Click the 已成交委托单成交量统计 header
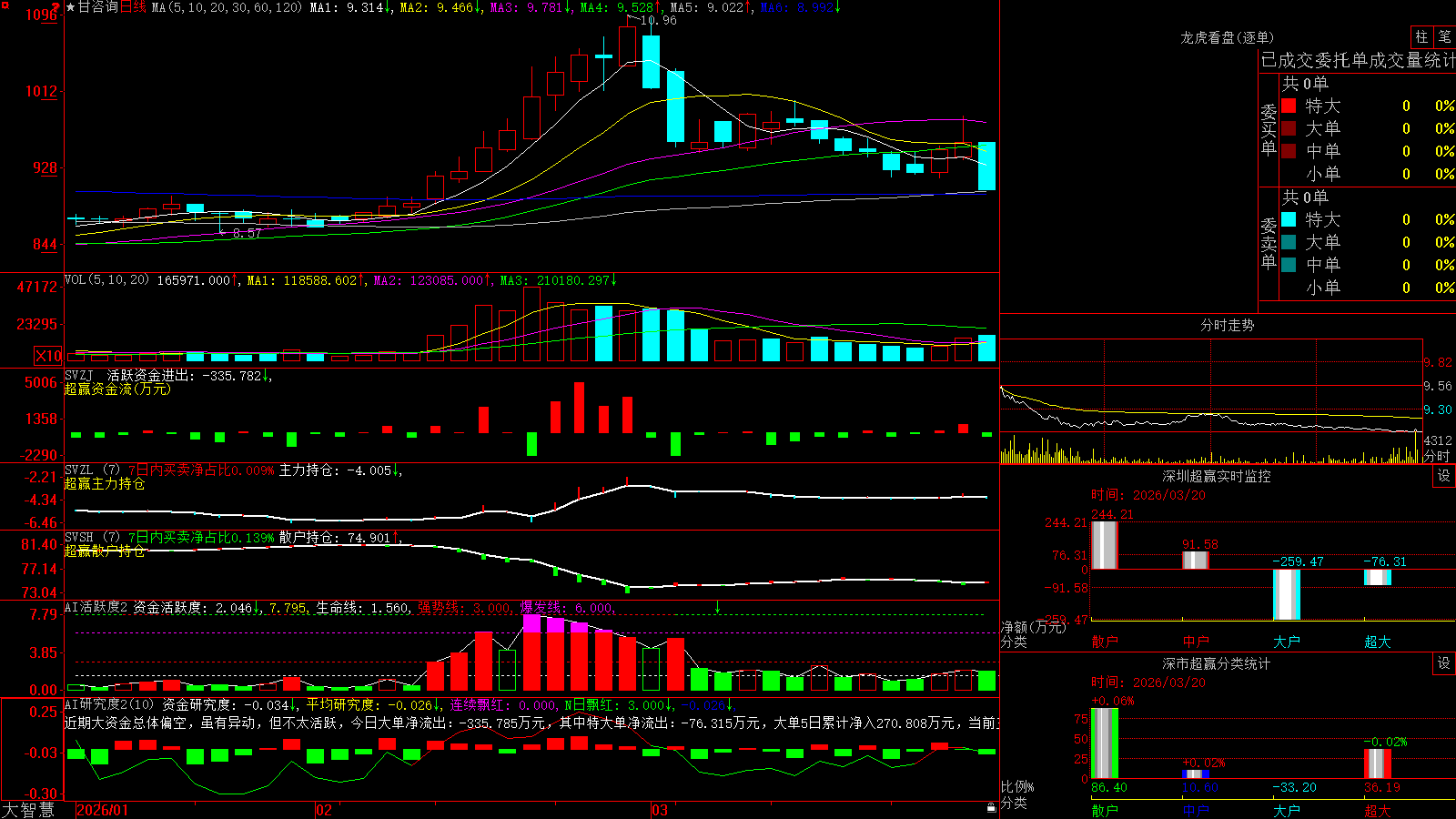The width and height of the screenshot is (1456, 819). 1358,60
